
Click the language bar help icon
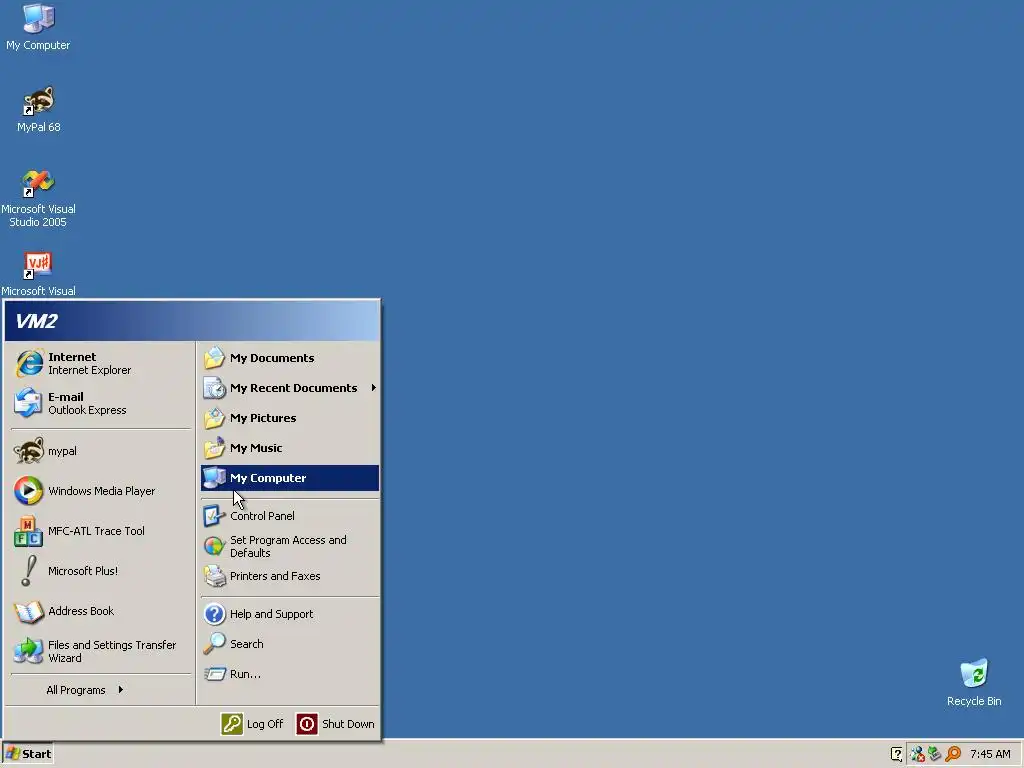point(897,754)
